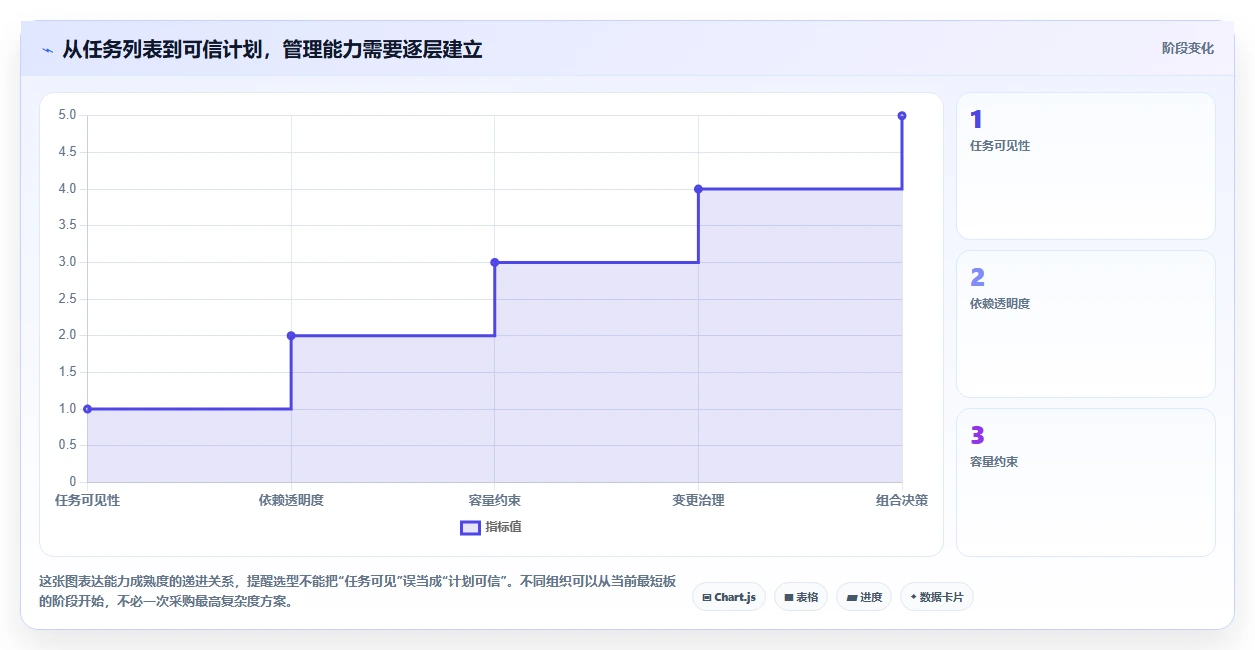Select the 表格 tag chip
This screenshot has height=650, width=1255.
click(x=801, y=597)
